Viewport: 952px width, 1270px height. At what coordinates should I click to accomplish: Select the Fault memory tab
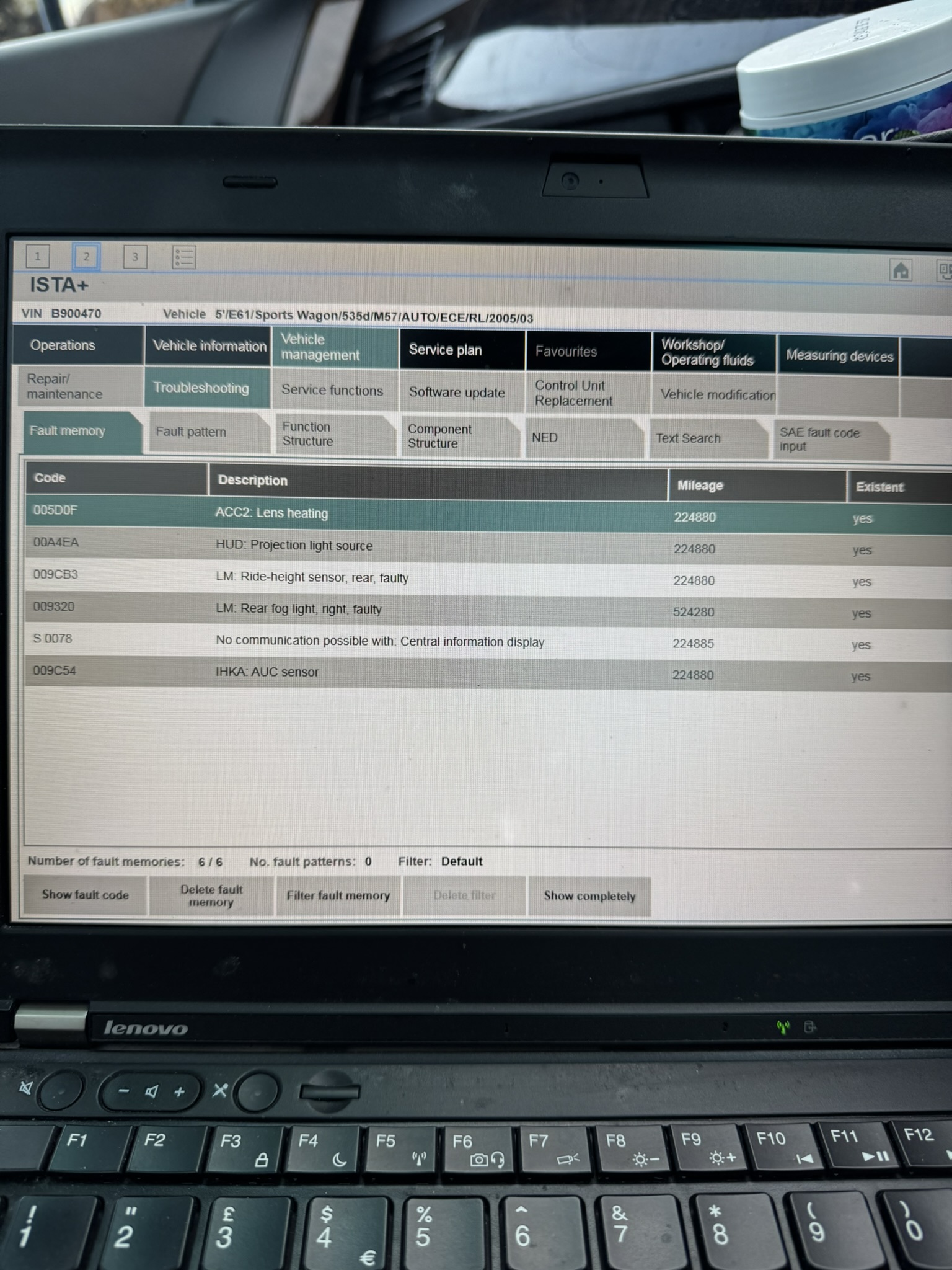tap(82, 432)
